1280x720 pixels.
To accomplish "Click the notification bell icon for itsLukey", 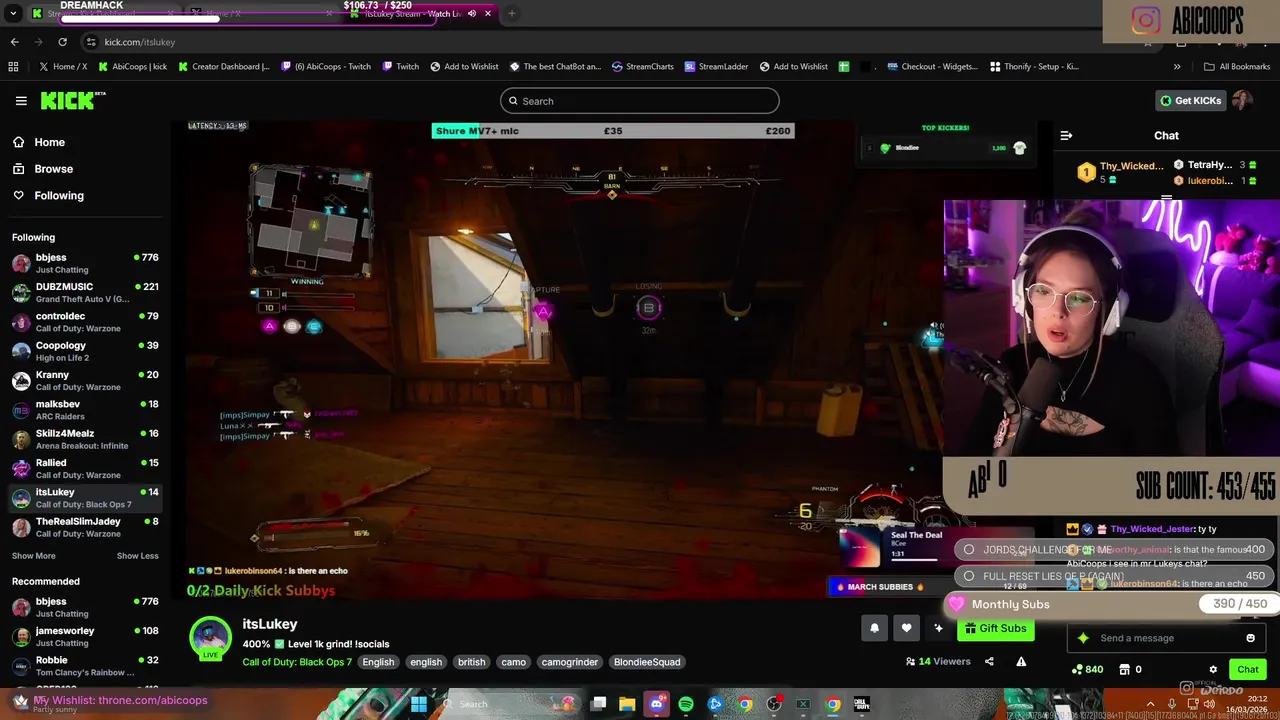I will click(x=874, y=628).
